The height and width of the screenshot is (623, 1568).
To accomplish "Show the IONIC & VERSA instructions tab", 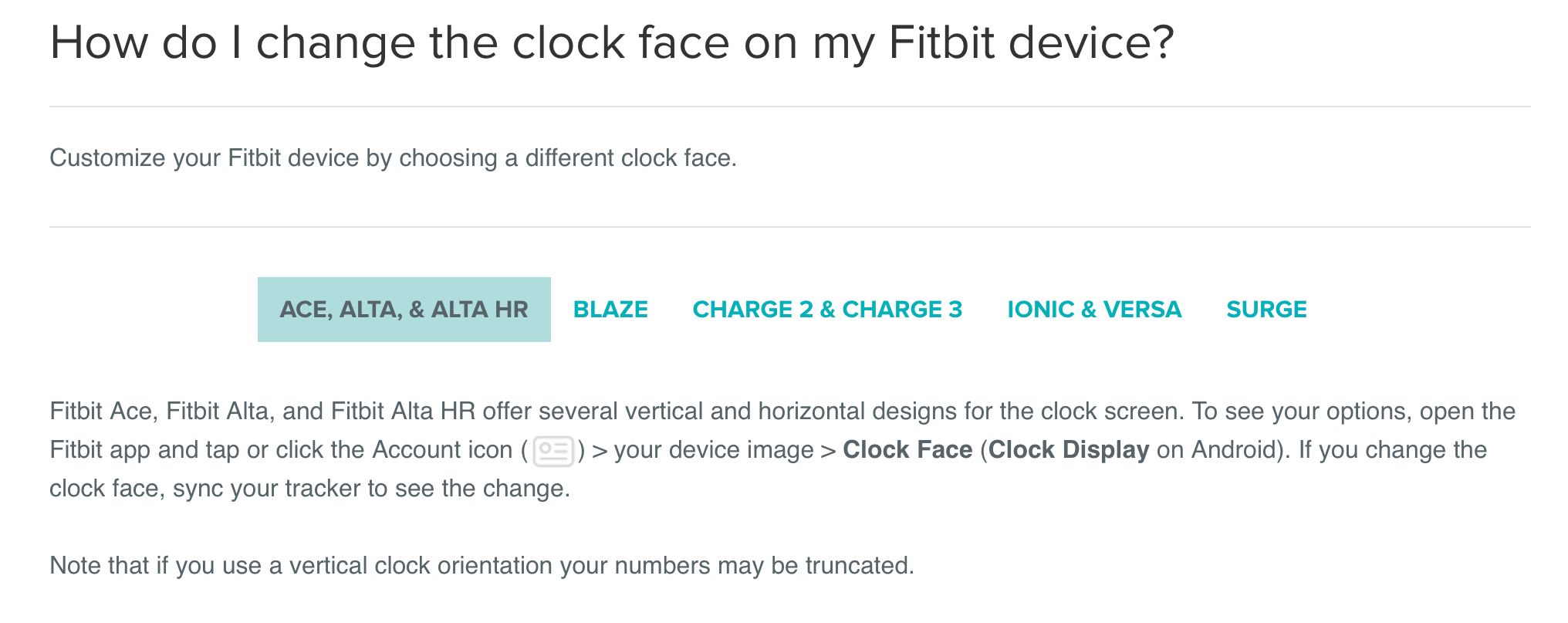I will (1094, 310).
